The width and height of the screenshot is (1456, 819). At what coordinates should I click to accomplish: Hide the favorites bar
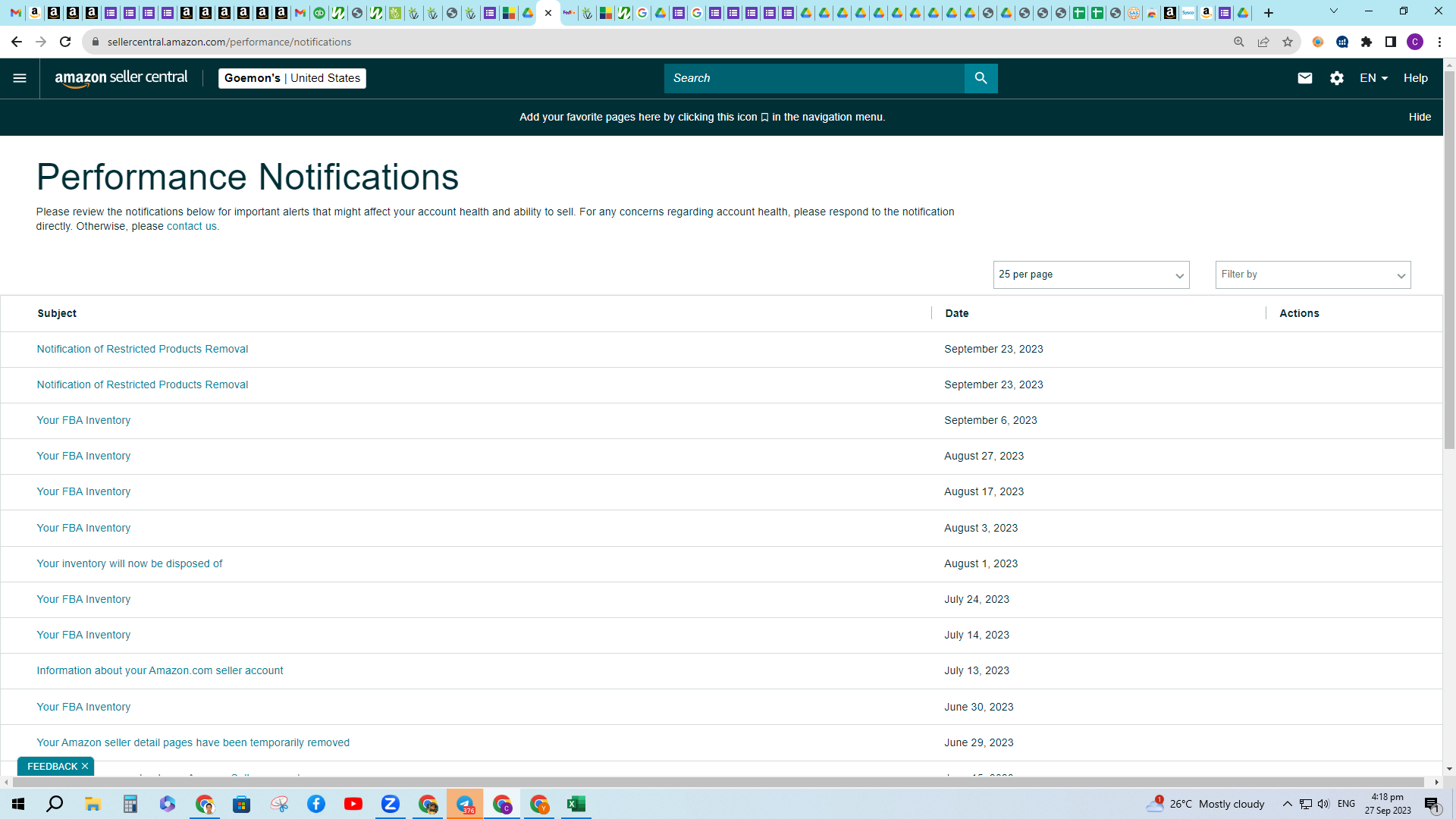(x=1420, y=117)
